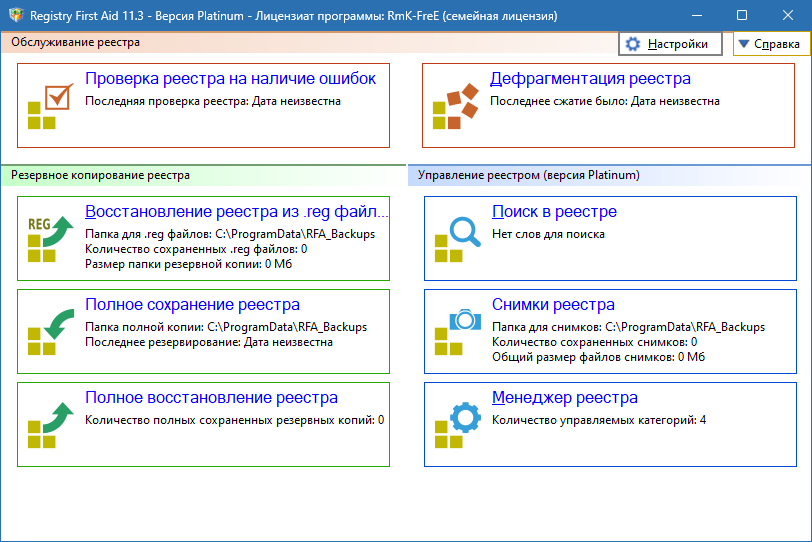Click text Папка для .reg файлов path
This screenshot has height=542, width=812.
[x=230, y=234]
